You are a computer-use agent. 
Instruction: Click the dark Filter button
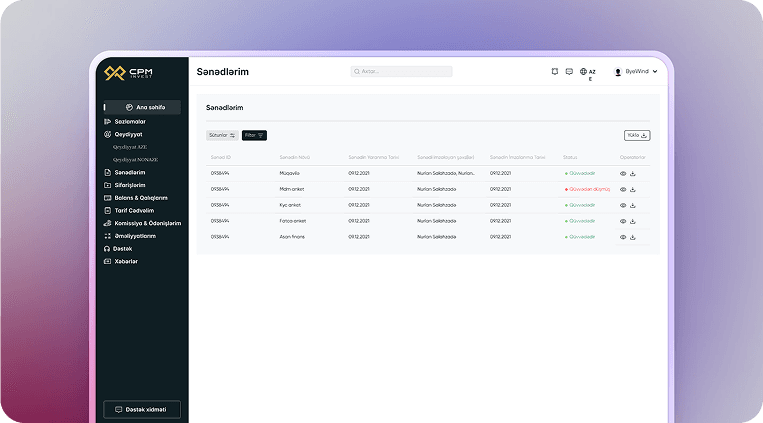254,135
